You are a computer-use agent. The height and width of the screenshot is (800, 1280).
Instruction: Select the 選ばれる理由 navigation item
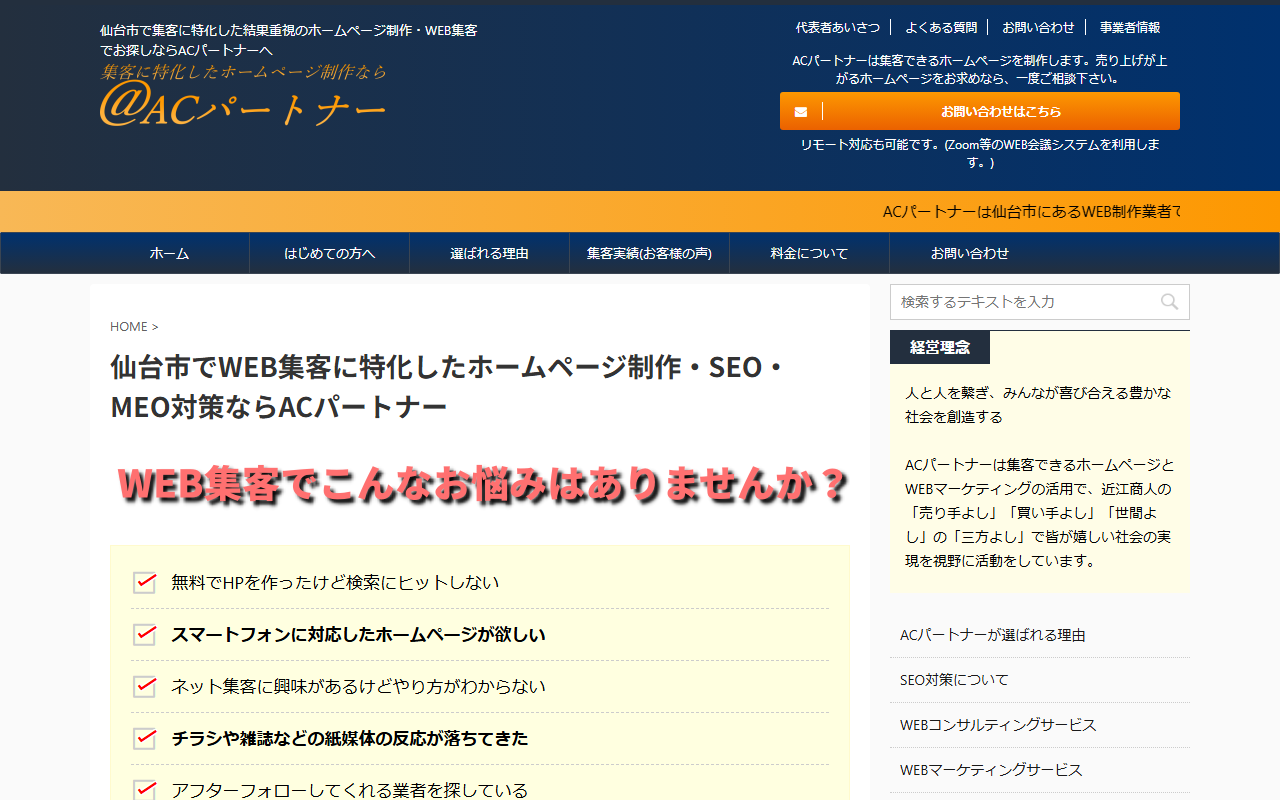click(489, 253)
